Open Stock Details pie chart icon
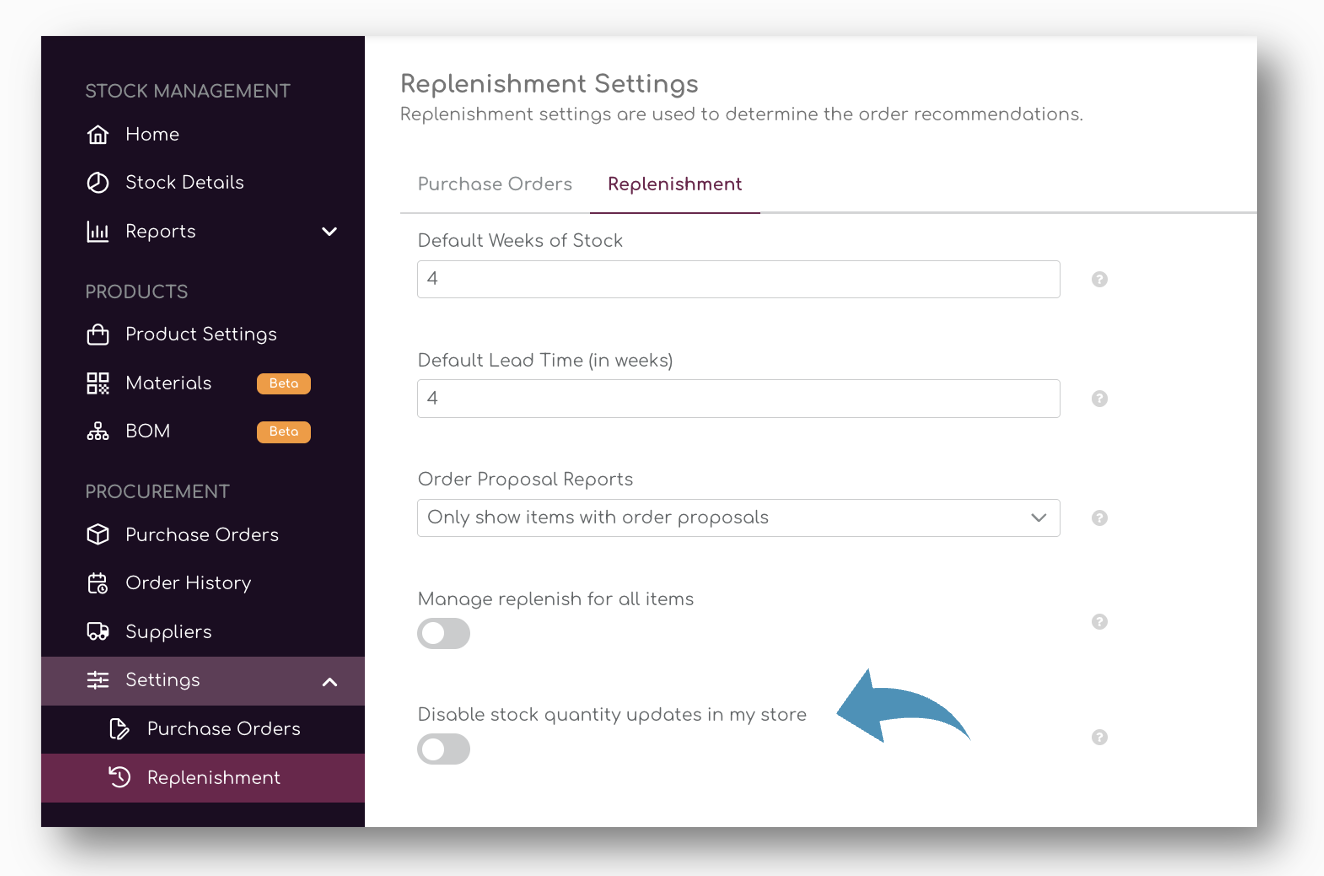1324x876 pixels. pyautogui.click(x=98, y=183)
